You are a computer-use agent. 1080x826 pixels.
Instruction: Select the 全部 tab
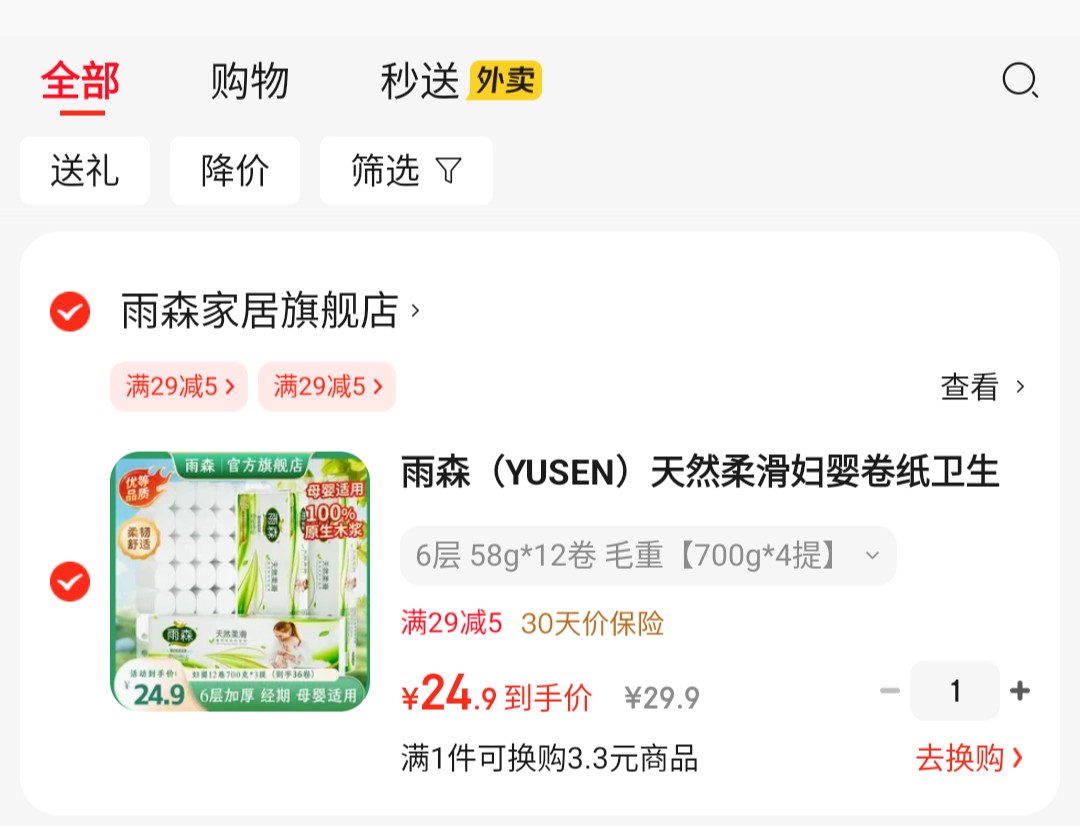[x=81, y=81]
